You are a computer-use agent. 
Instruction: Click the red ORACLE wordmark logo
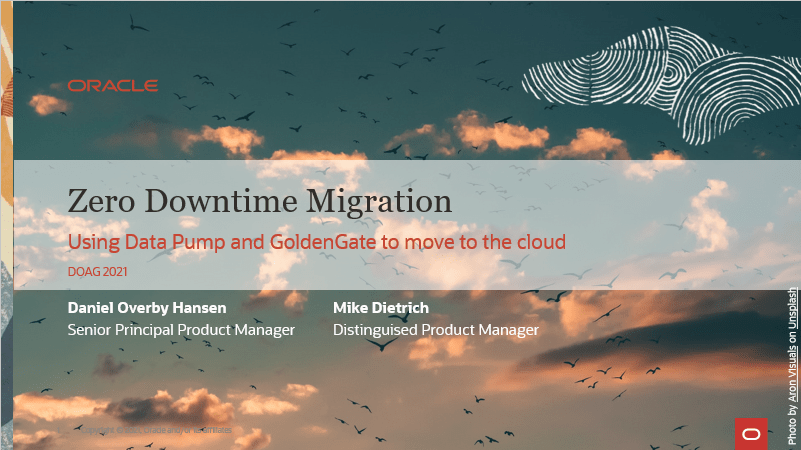click(112, 86)
